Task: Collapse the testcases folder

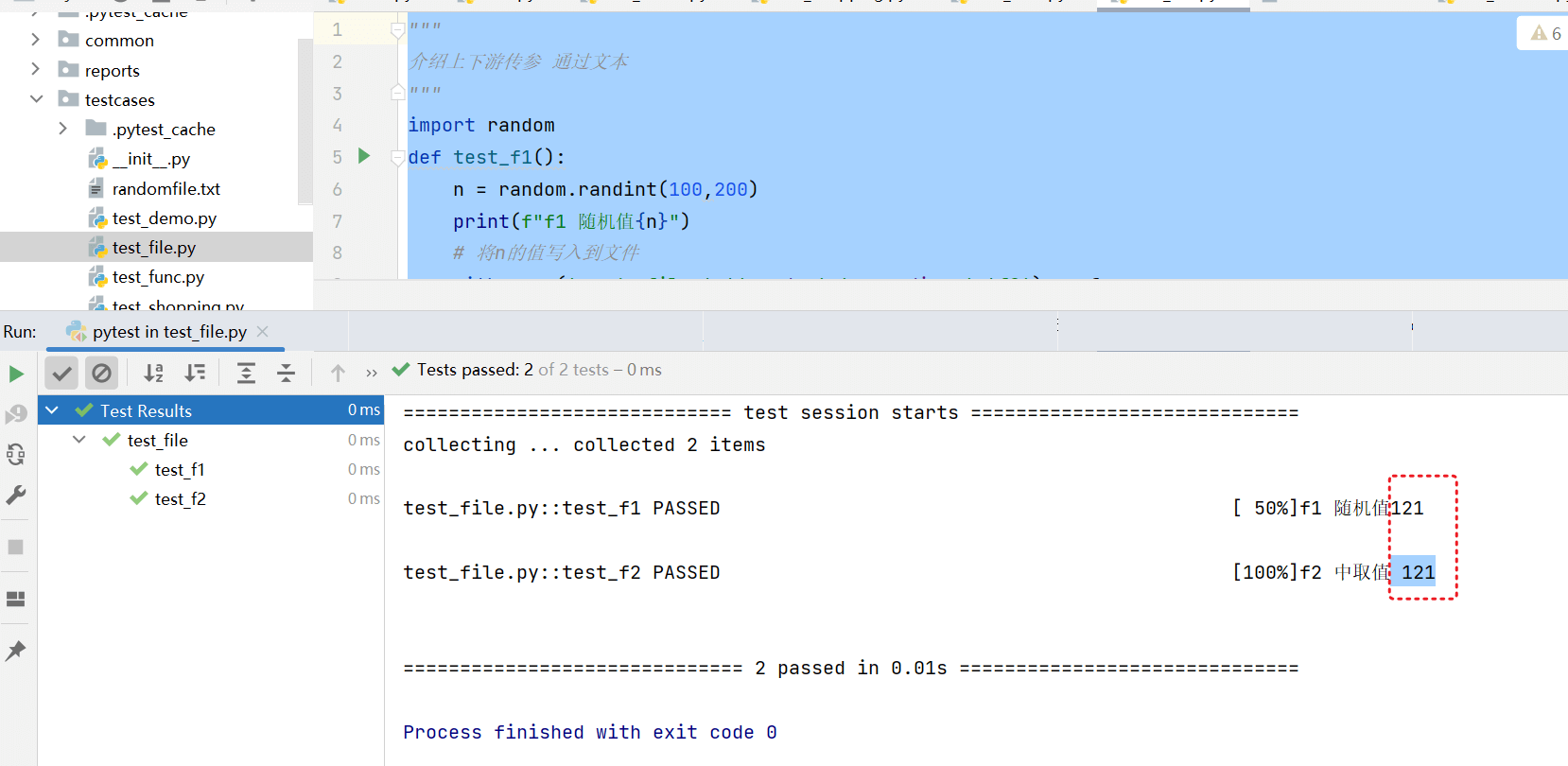Action: 36,98
